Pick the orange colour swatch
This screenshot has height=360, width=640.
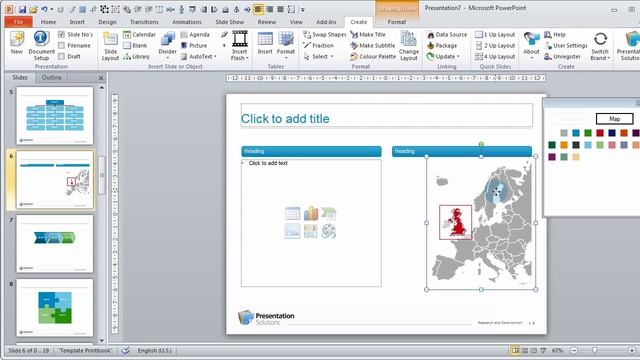point(564,145)
